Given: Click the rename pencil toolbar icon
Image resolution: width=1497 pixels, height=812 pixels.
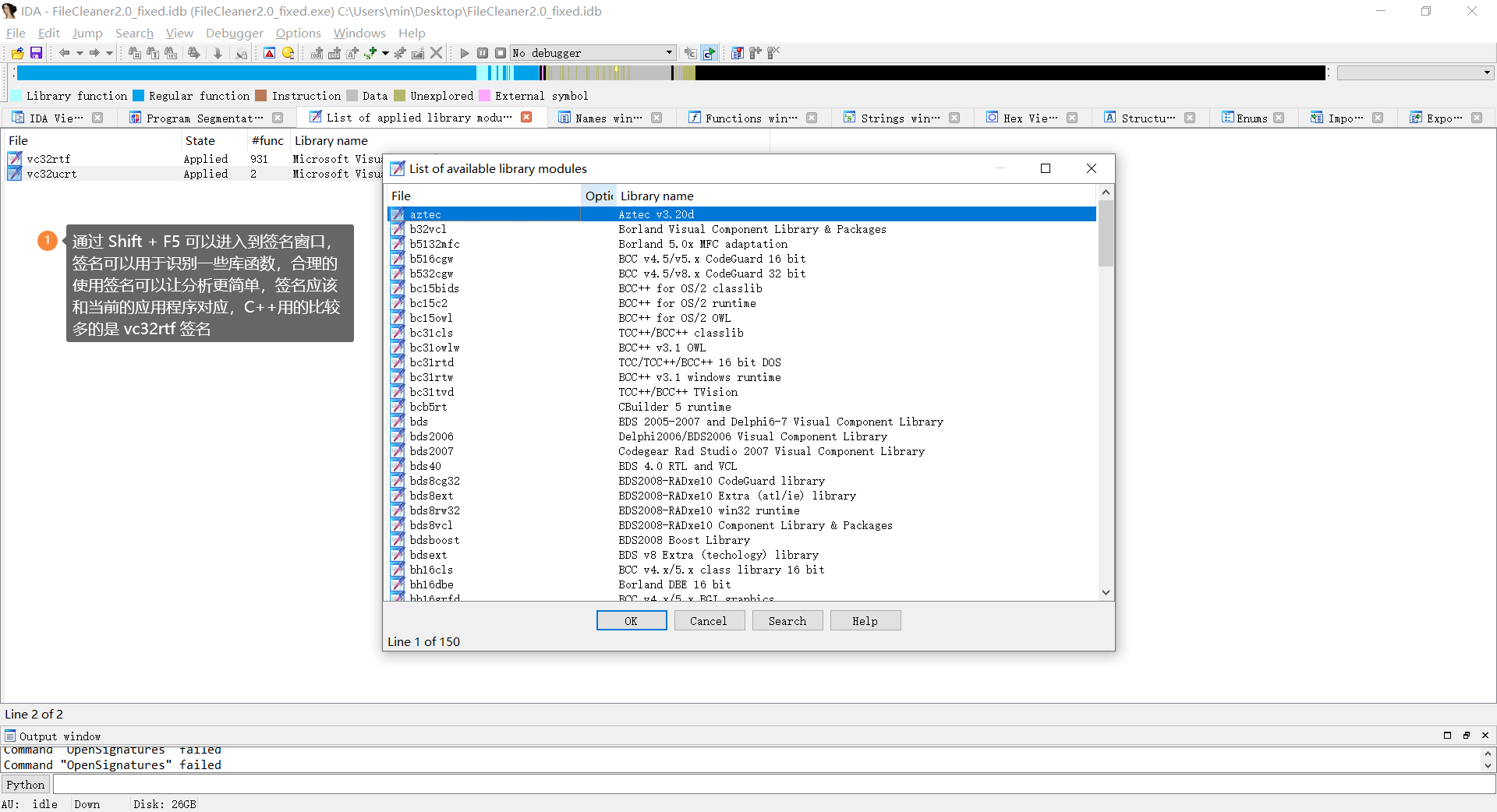Looking at the screenshot, I should (418, 53).
